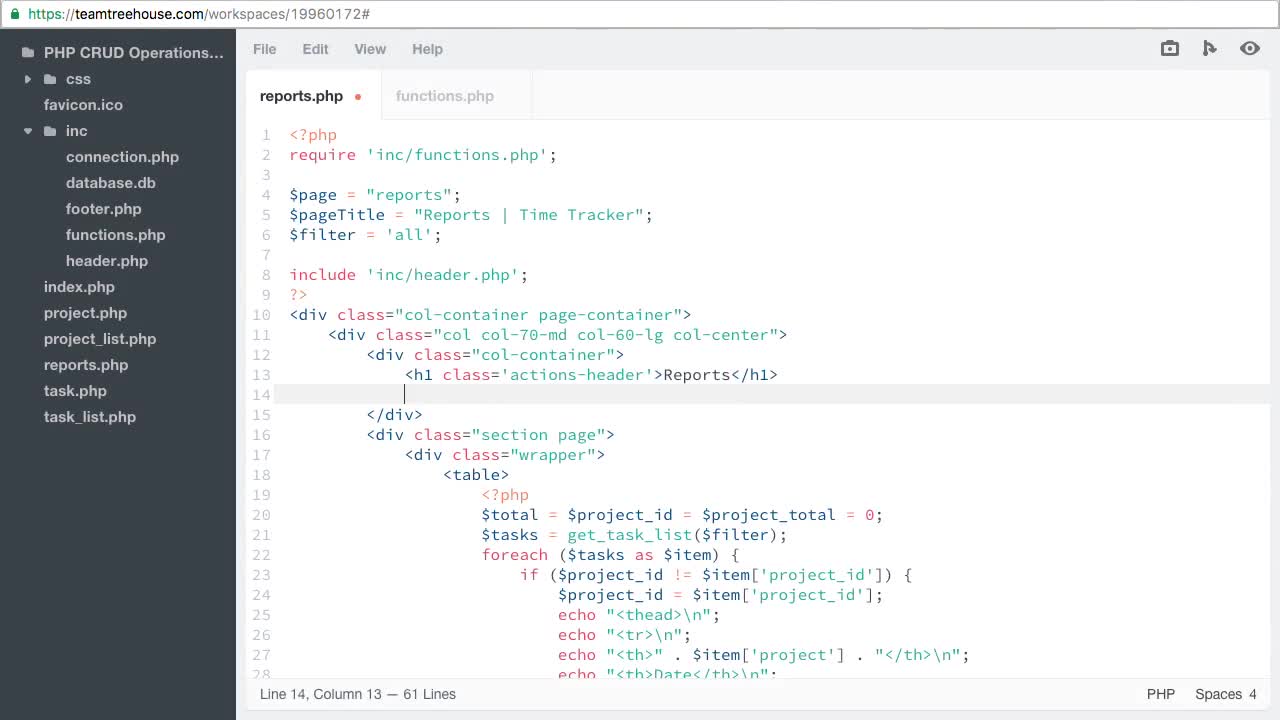Open footer.php from the sidebar
Screen dimensions: 1280x720
[104, 209]
